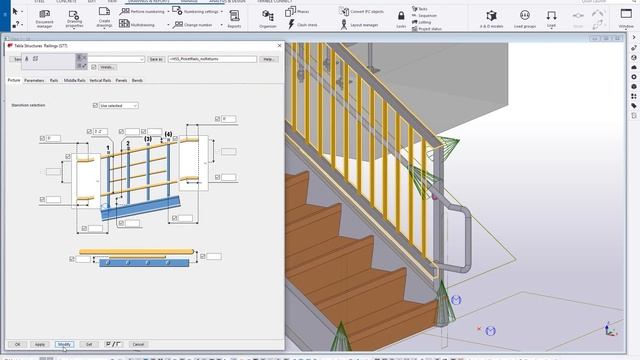Click the Help button in dialog
640x360 pixels.
click(268, 59)
